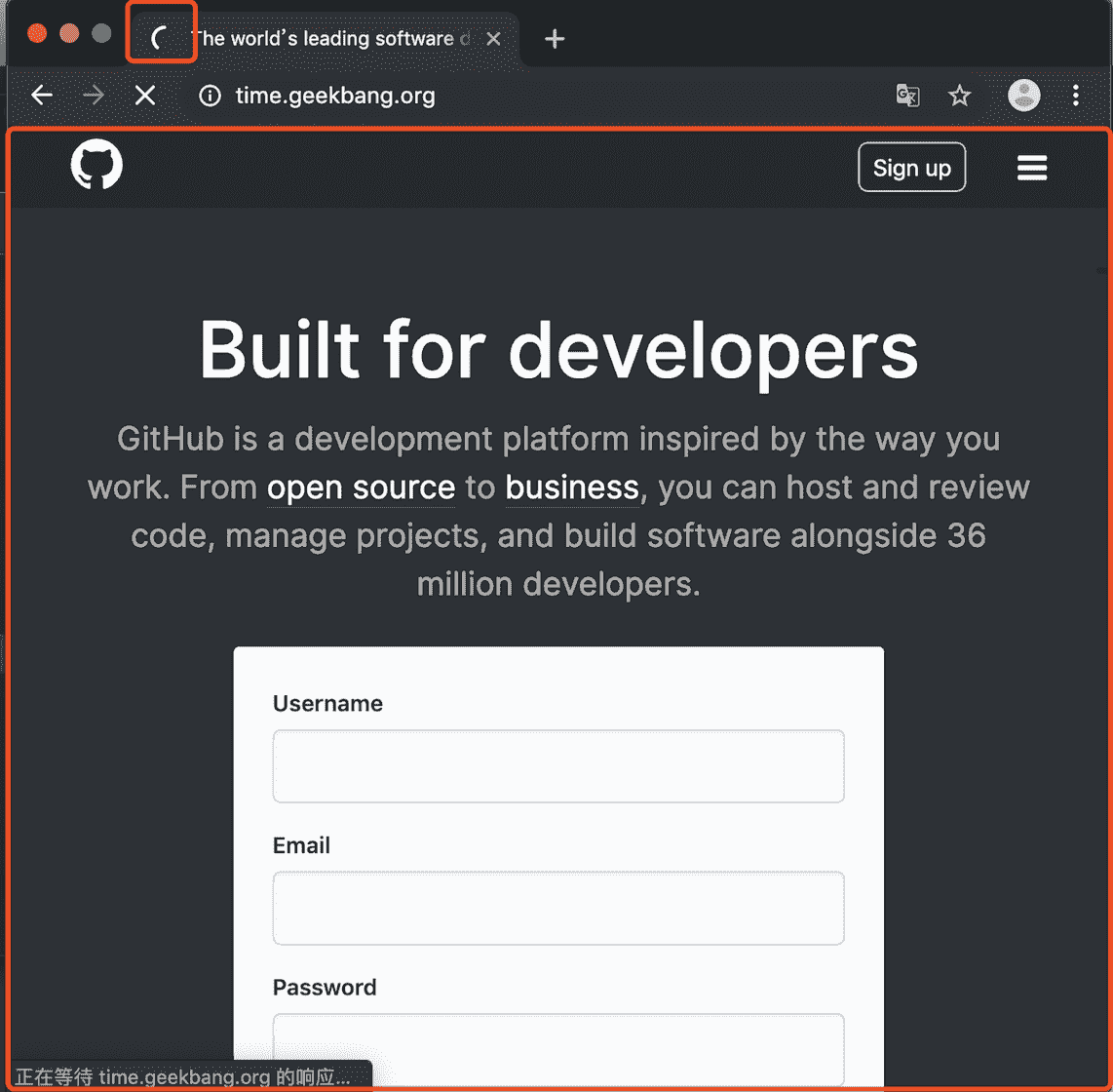Image resolution: width=1113 pixels, height=1092 pixels.
Task: Click the GitHub Octocat logo
Action: coord(96,166)
